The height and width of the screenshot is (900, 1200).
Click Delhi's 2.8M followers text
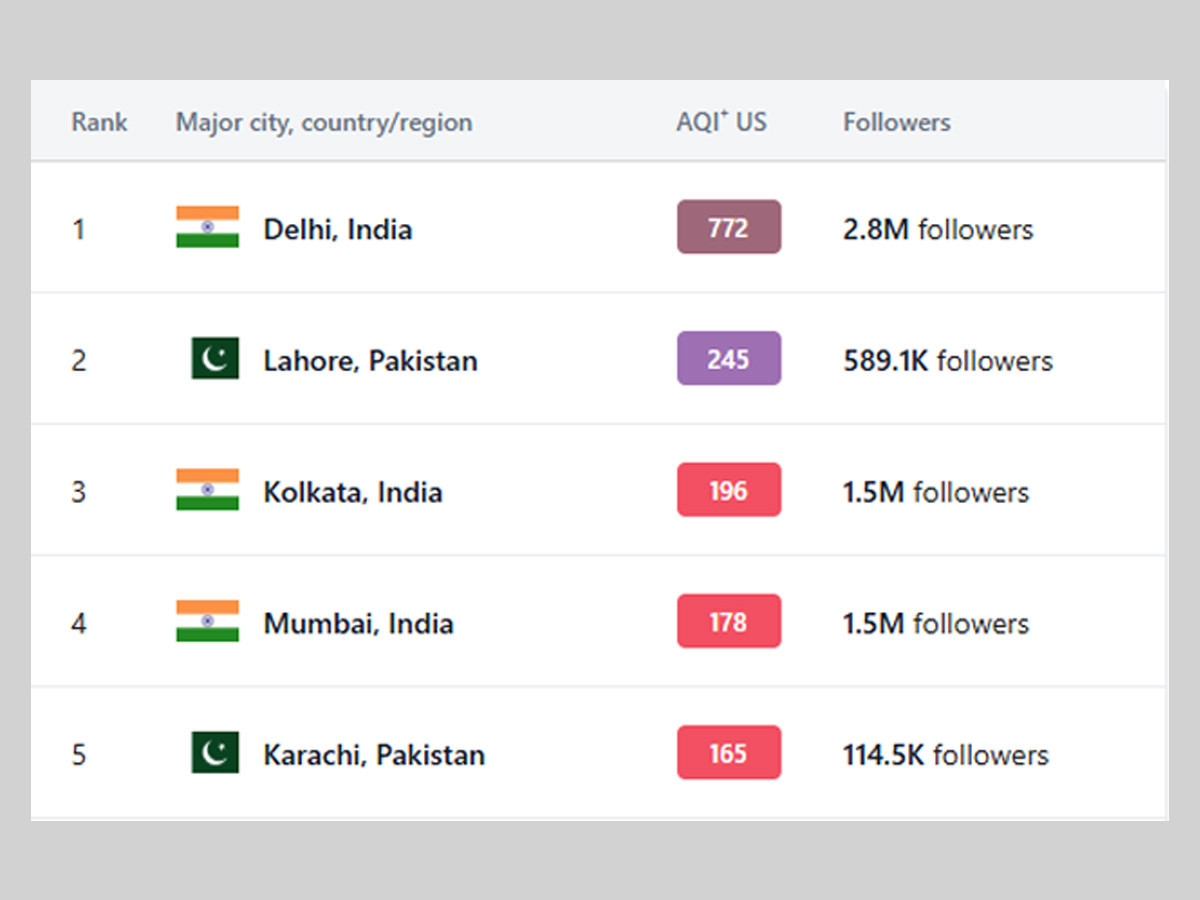tap(937, 229)
